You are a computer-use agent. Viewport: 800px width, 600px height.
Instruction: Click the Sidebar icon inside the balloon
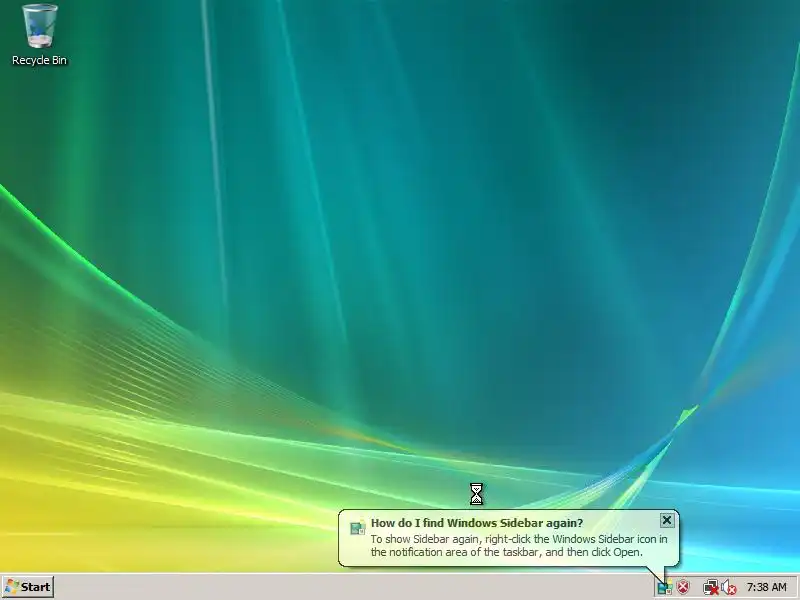[x=358, y=528]
